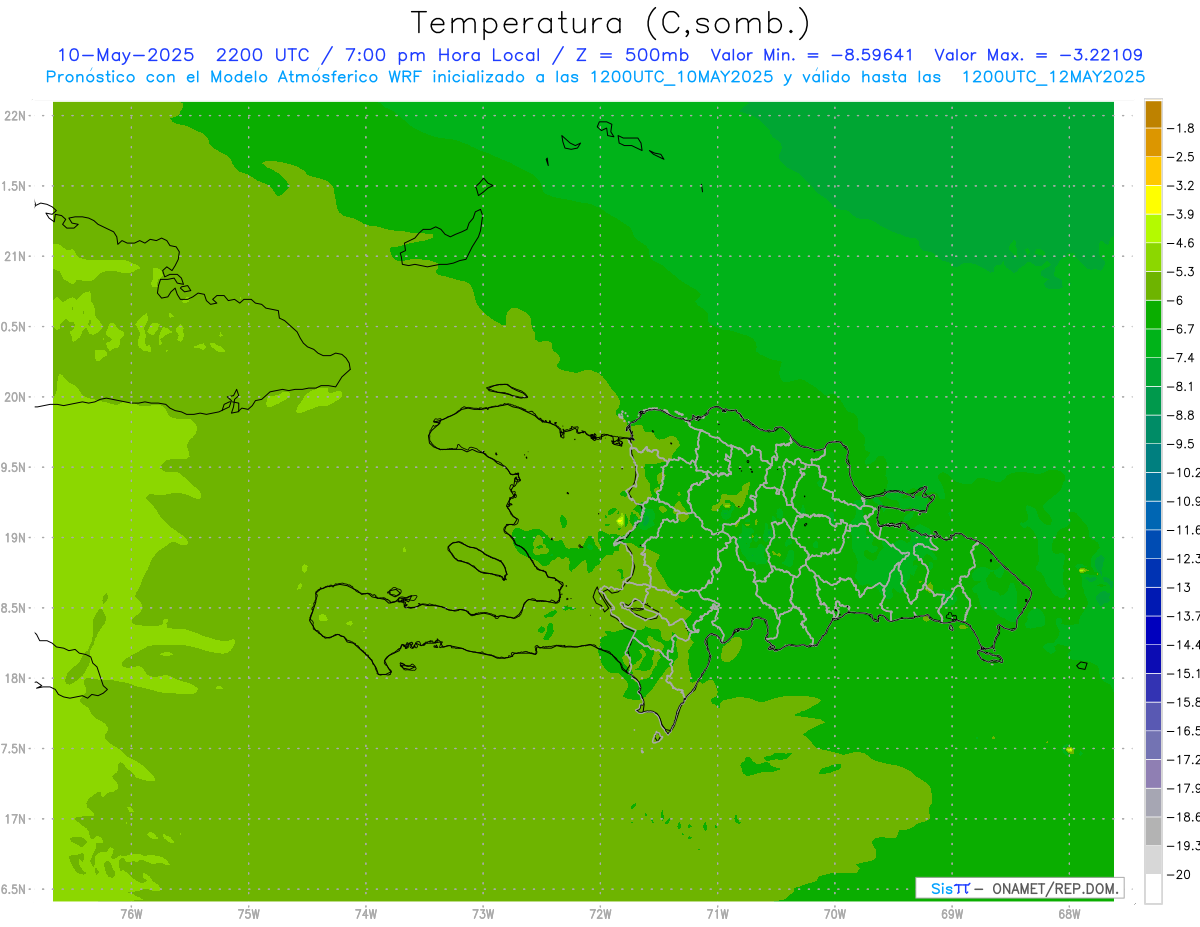1200x927 pixels.
Task: Select the '75W' longitude label
Action: click(x=249, y=913)
